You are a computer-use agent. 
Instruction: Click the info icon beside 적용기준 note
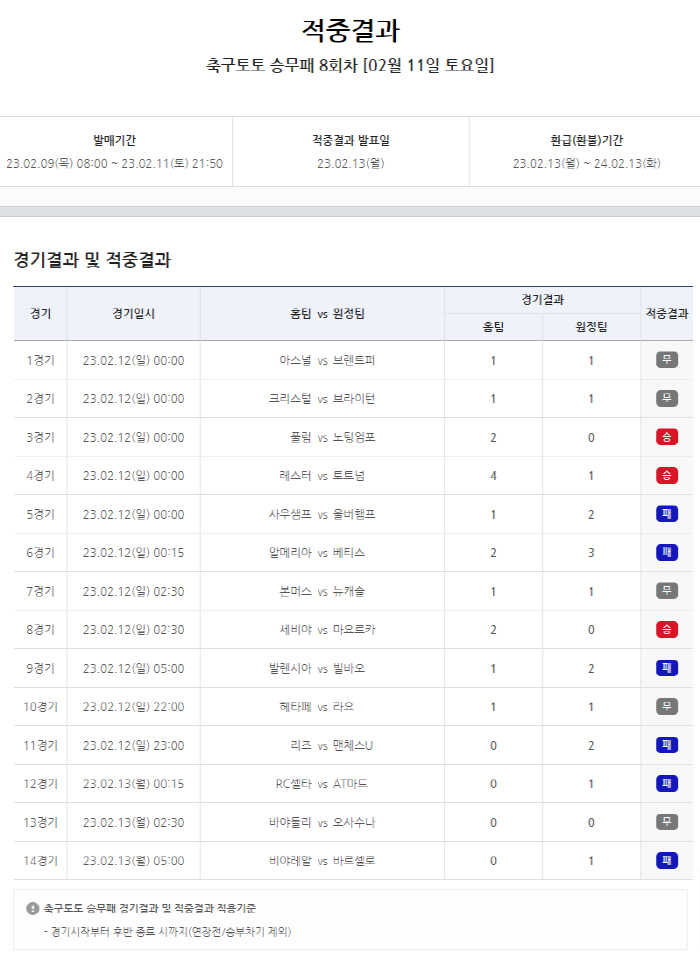33,908
